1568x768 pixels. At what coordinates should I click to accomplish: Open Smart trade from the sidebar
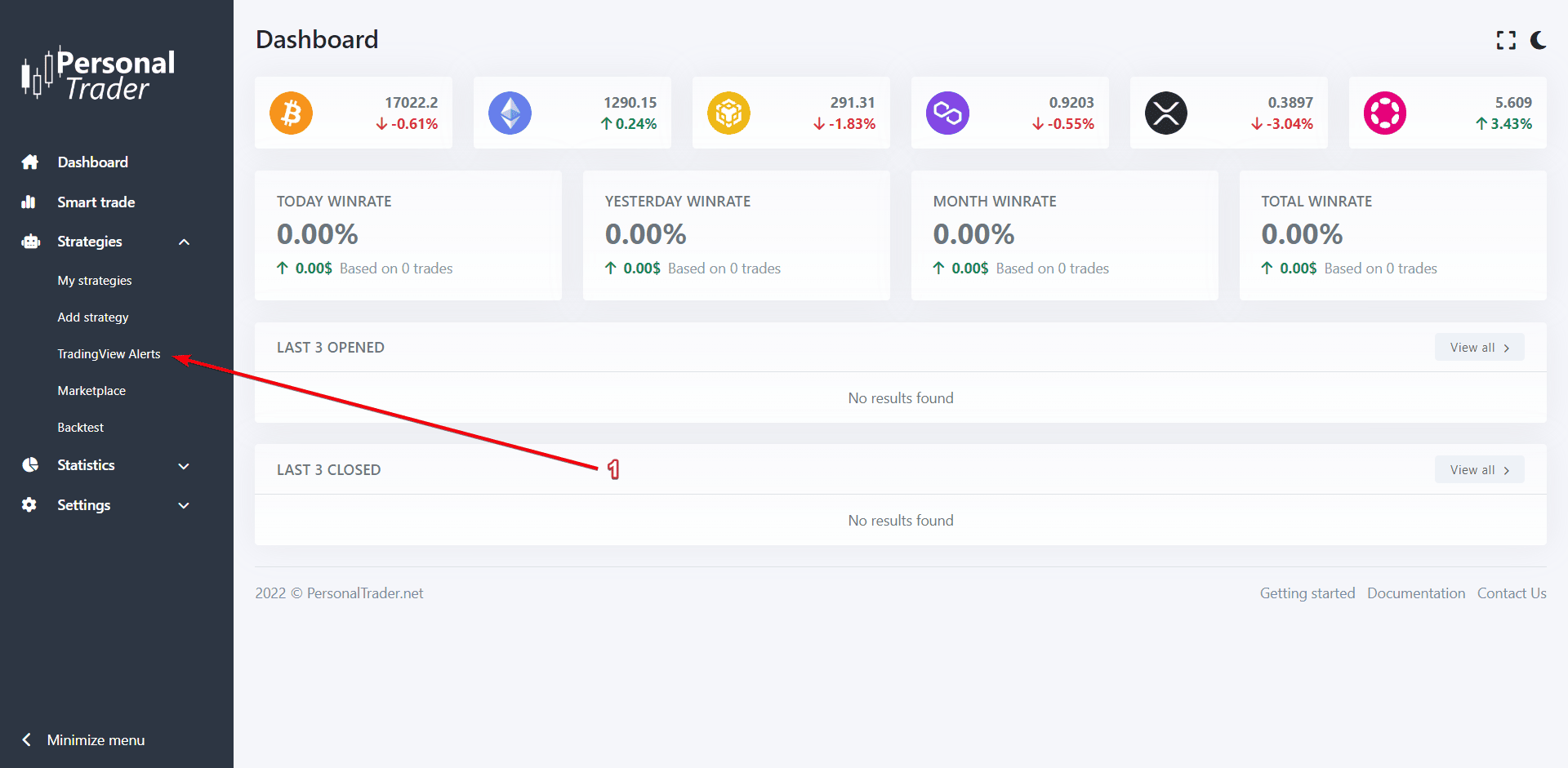click(96, 202)
